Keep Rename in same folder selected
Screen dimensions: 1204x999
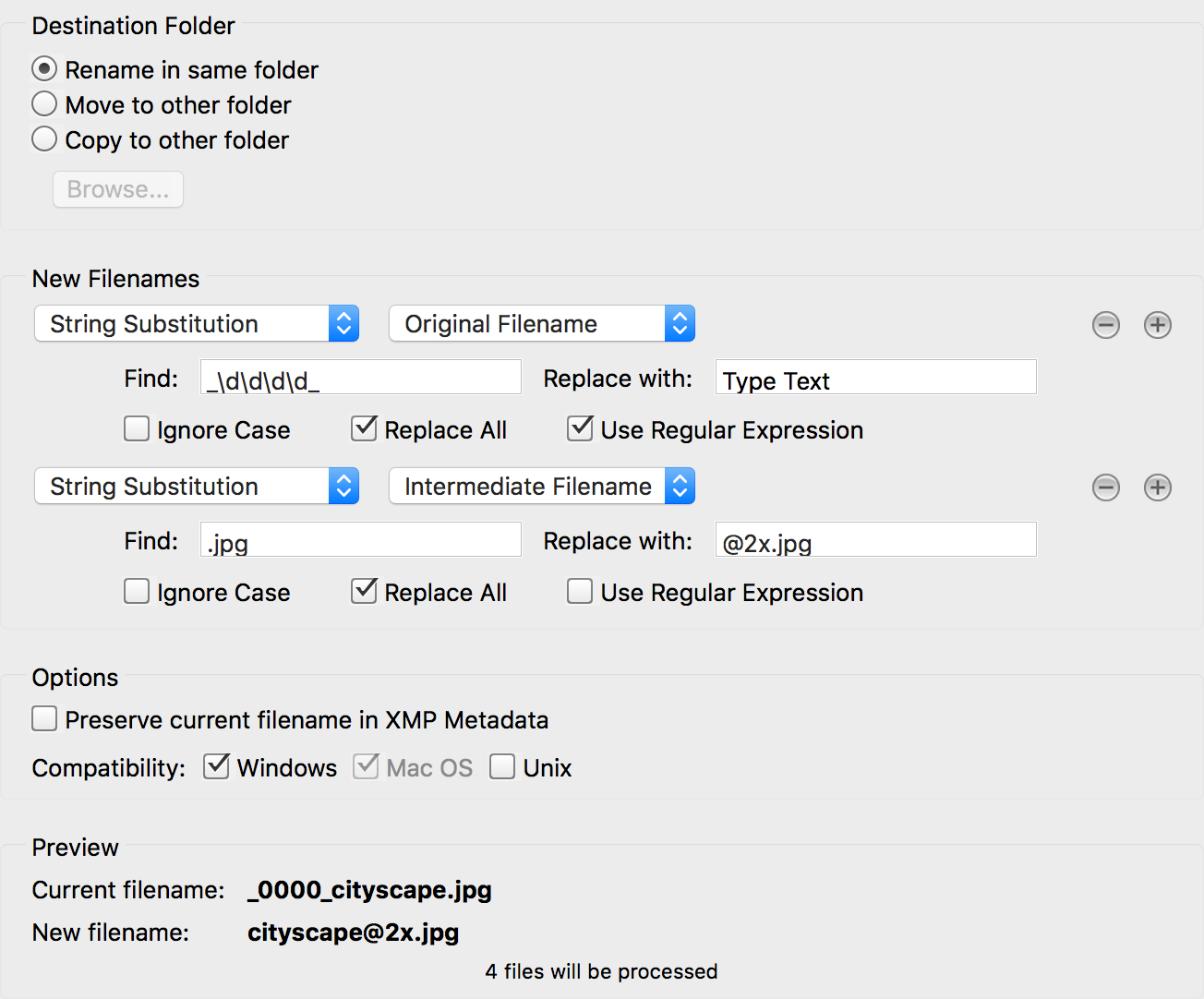[43, 67]
